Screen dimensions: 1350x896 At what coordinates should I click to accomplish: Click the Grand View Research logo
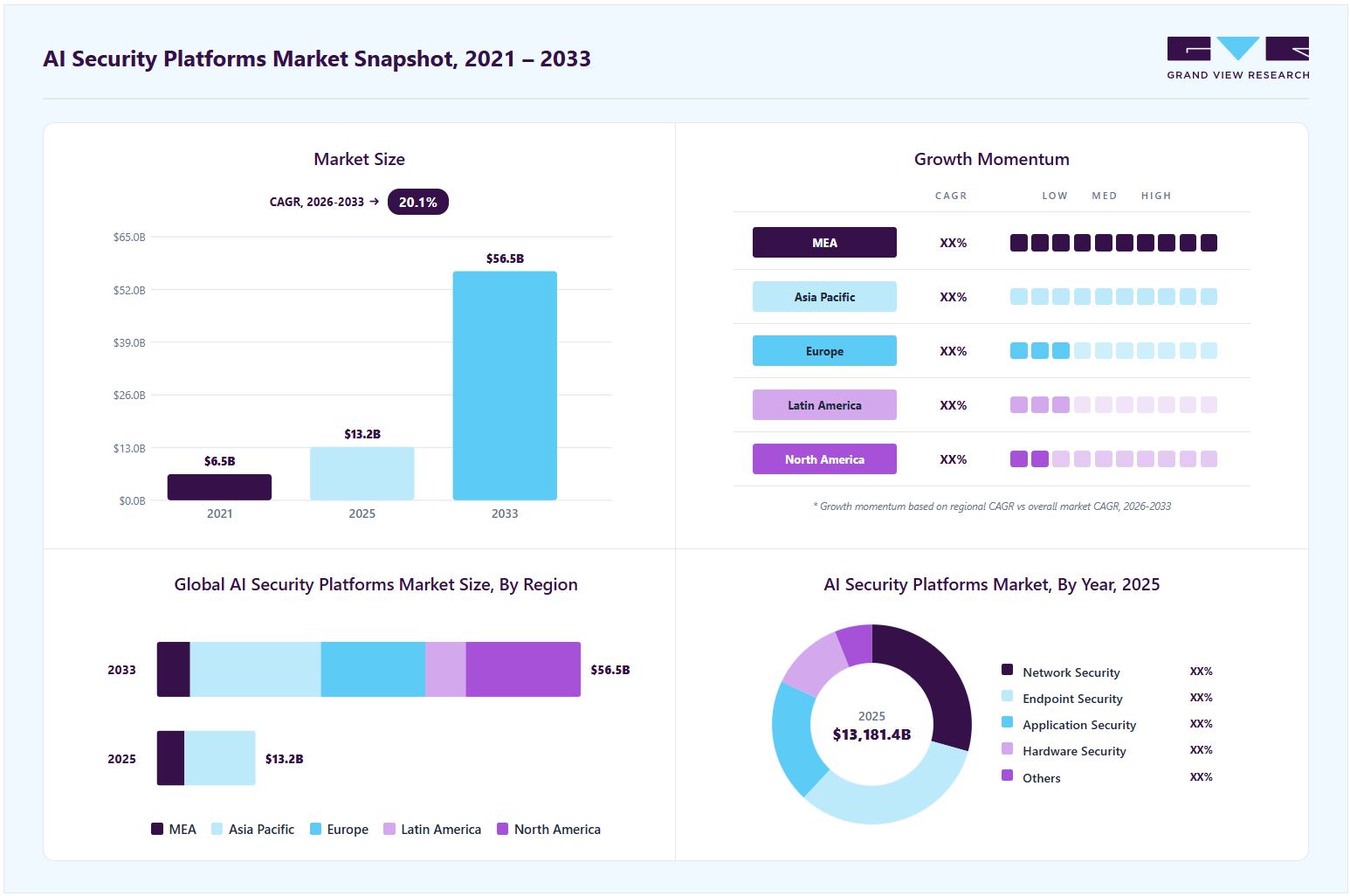[1237, 58]
